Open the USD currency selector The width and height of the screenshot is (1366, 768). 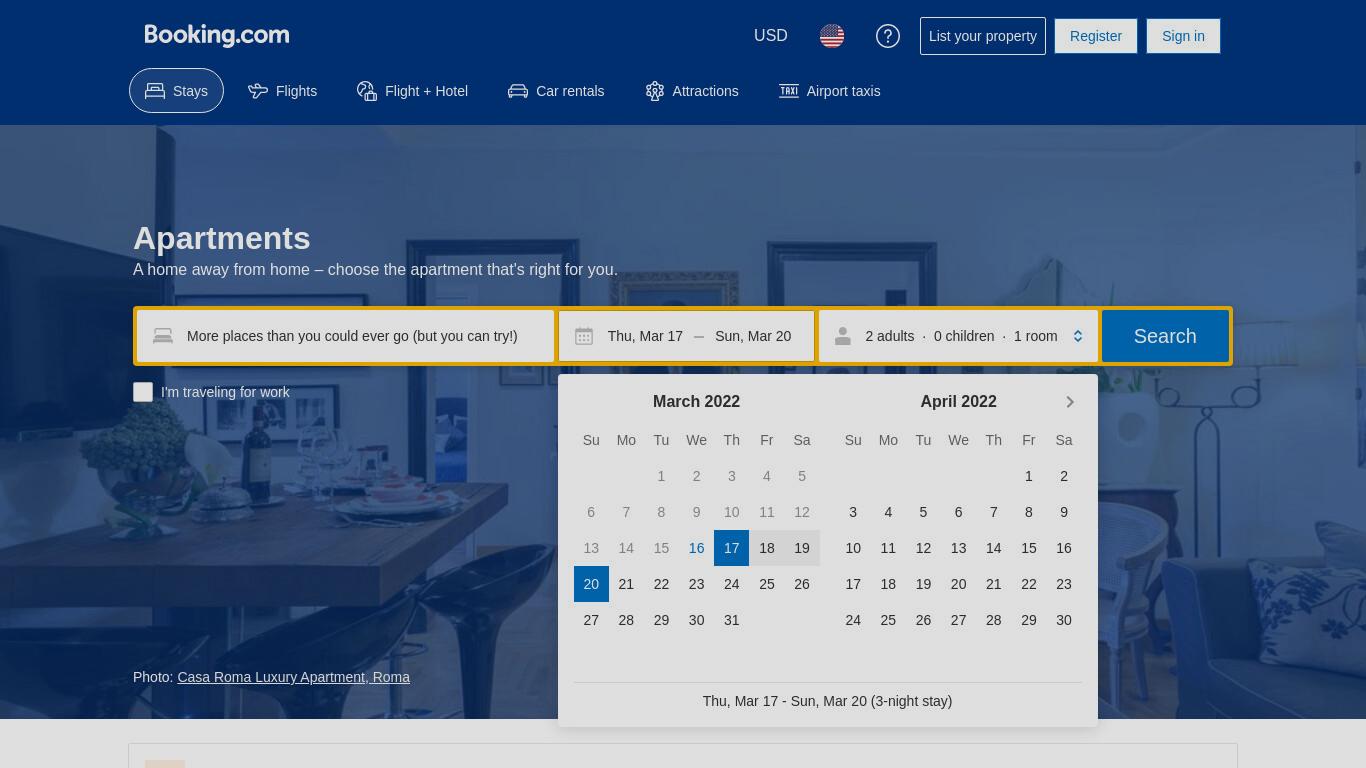771,36
